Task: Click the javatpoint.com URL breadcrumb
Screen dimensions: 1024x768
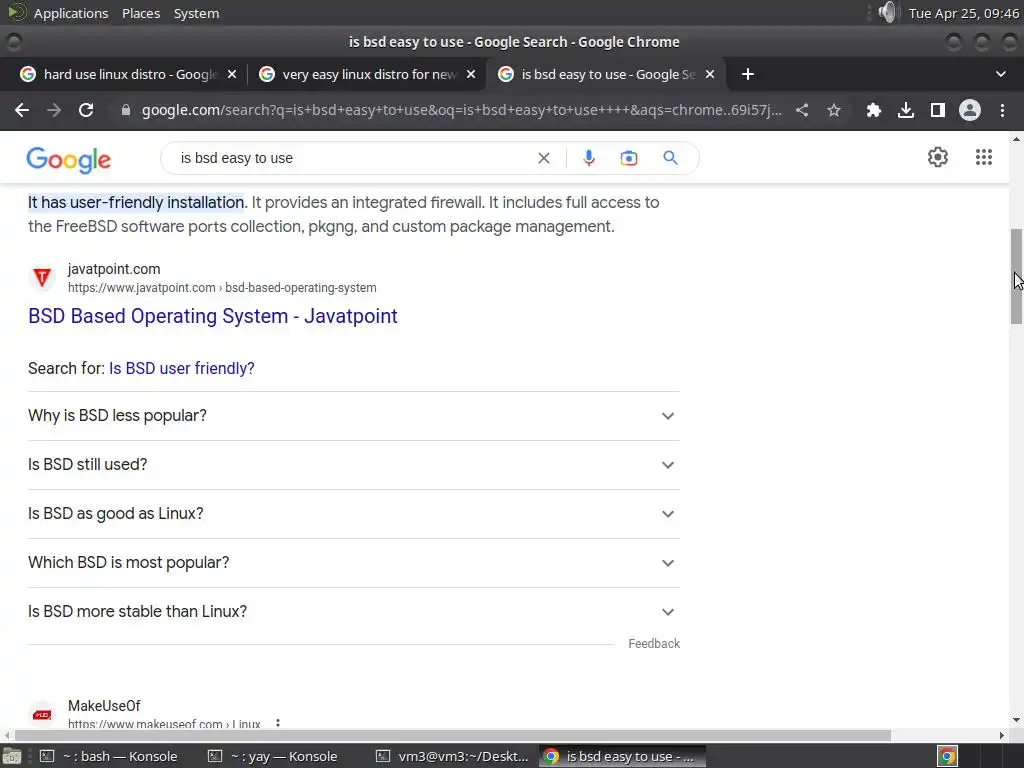Action: pyautogui.click(x=222, y=287)
